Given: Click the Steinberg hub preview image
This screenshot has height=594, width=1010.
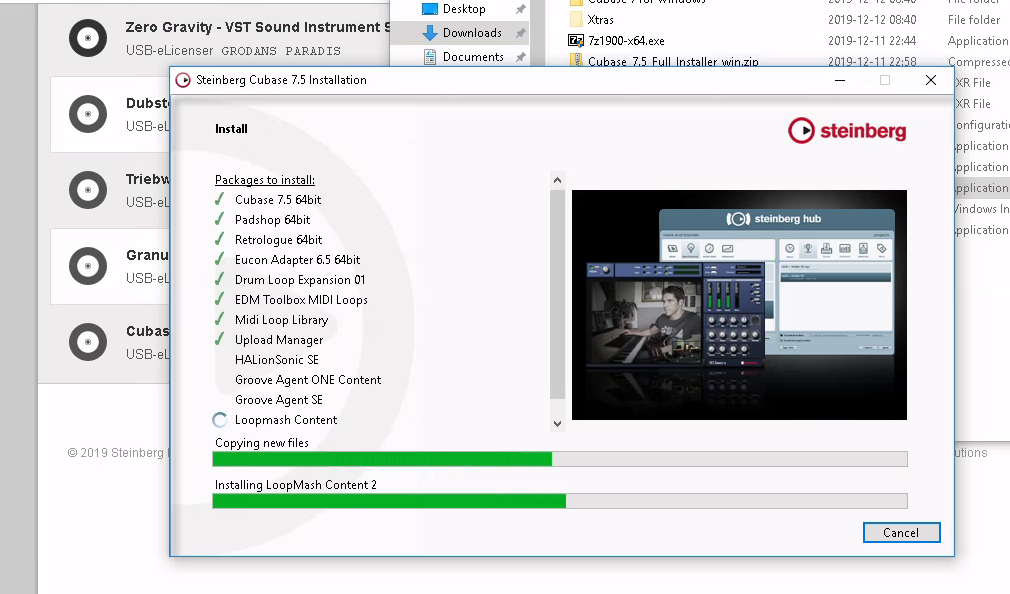Looking at the screenshot, I should [739, 305].
